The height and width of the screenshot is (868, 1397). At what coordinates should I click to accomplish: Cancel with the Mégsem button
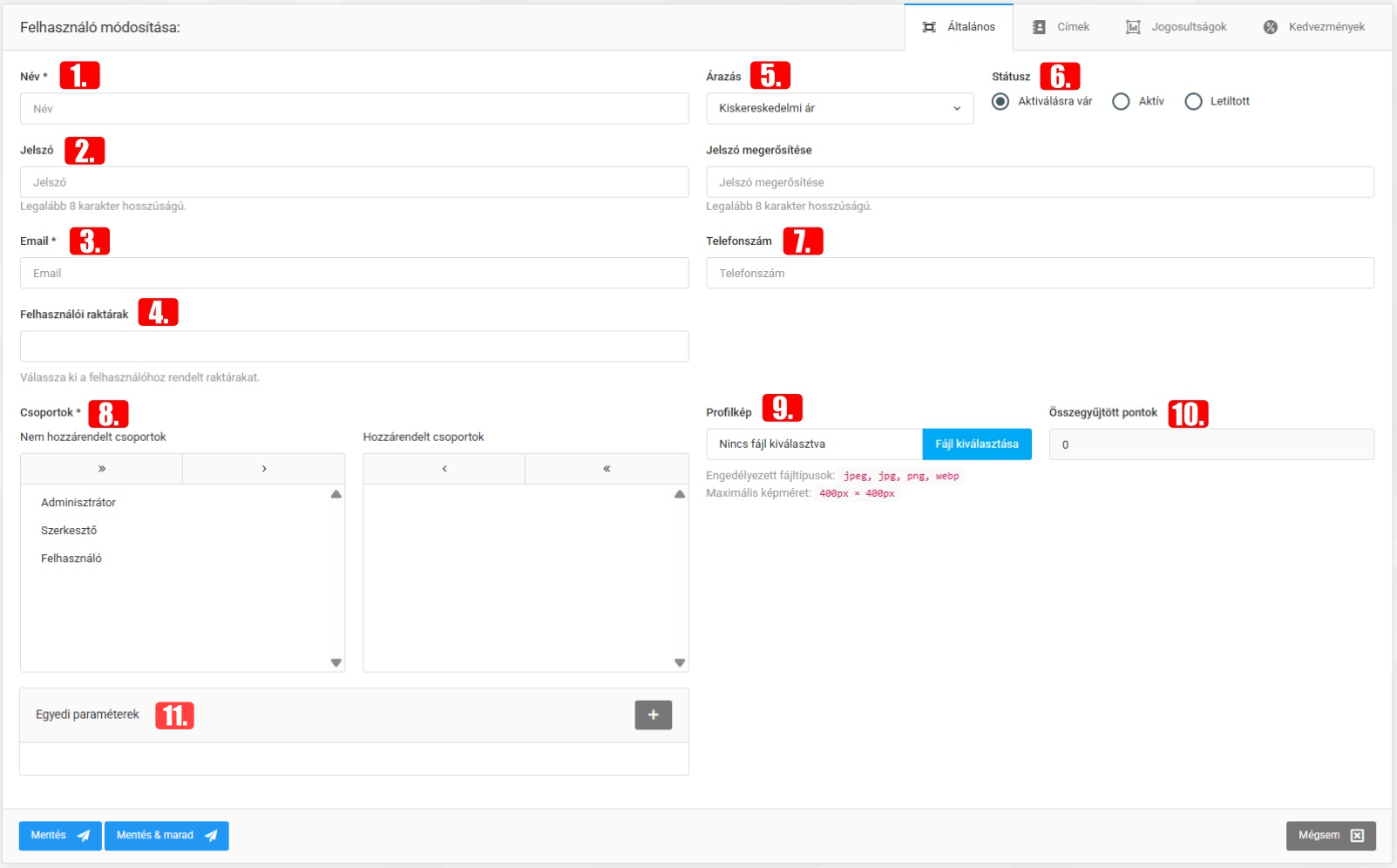(1330, 836)
